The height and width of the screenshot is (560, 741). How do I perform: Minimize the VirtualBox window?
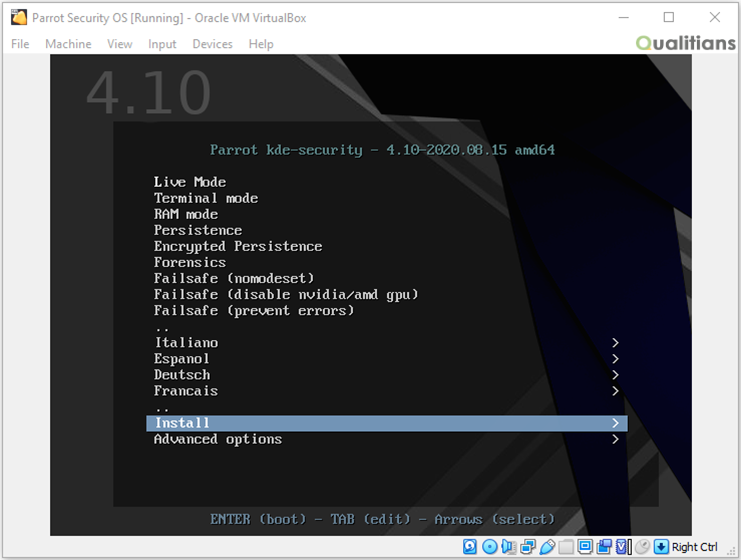(624, 17)
